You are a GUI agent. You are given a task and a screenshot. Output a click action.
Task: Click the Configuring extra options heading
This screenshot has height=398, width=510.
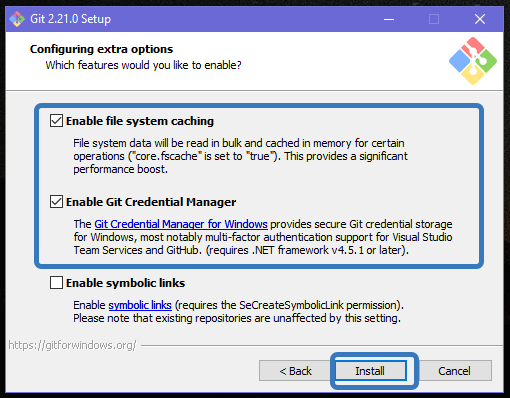tap(101, 49)
